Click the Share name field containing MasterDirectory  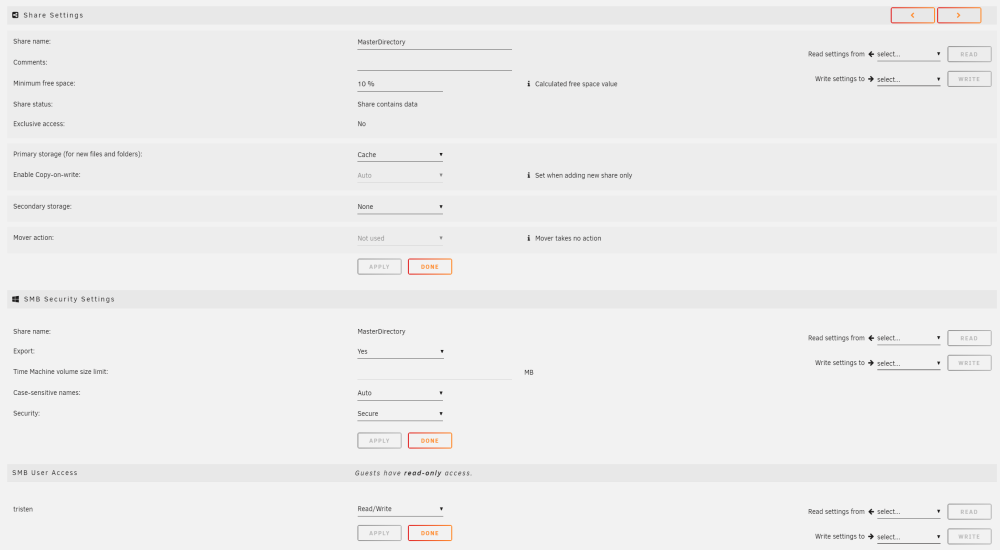tap(434, 42)
